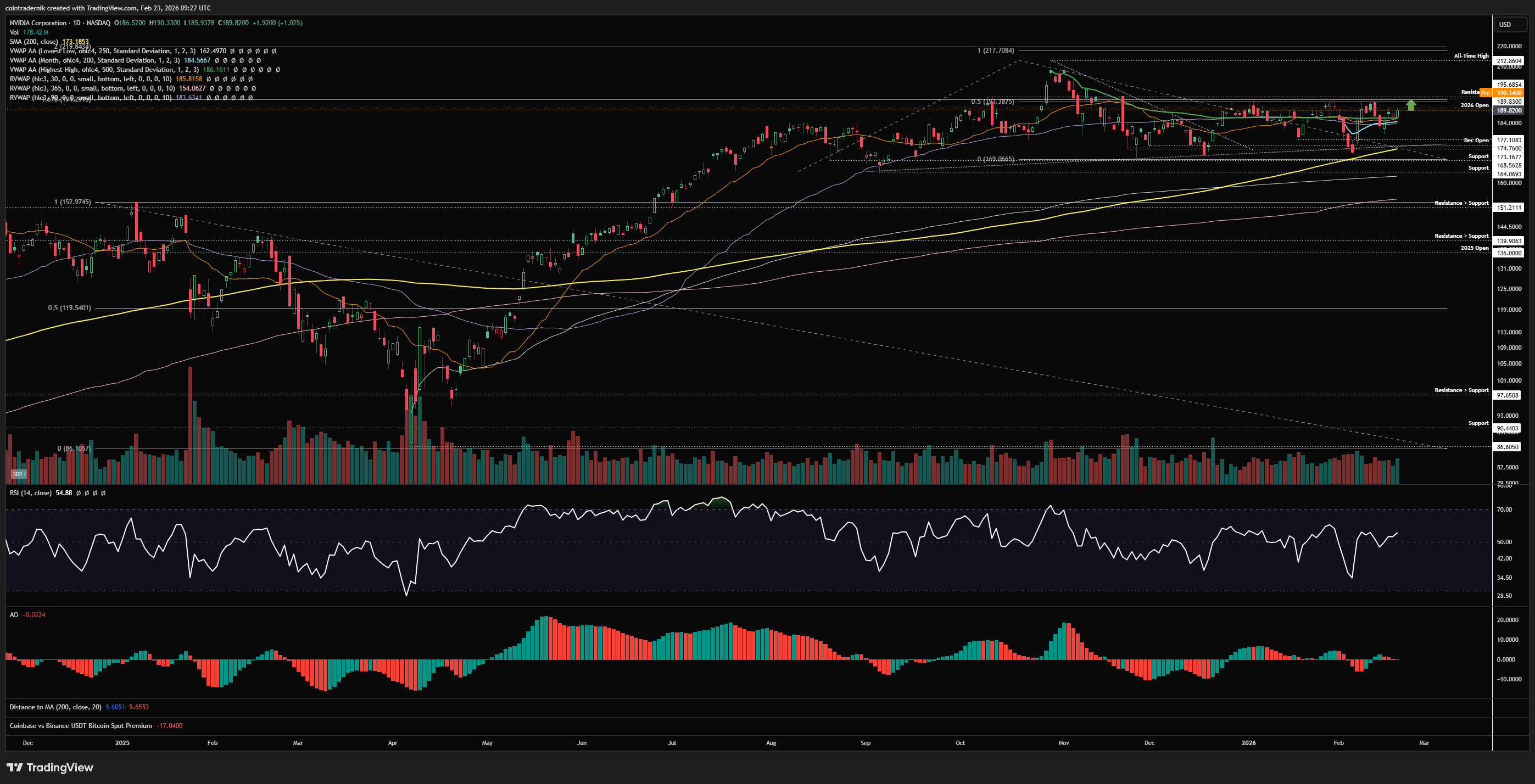Viewport: 1535px width, 784px height.
Task: Click the 2025 Open level label
Action: (1474, 248)
